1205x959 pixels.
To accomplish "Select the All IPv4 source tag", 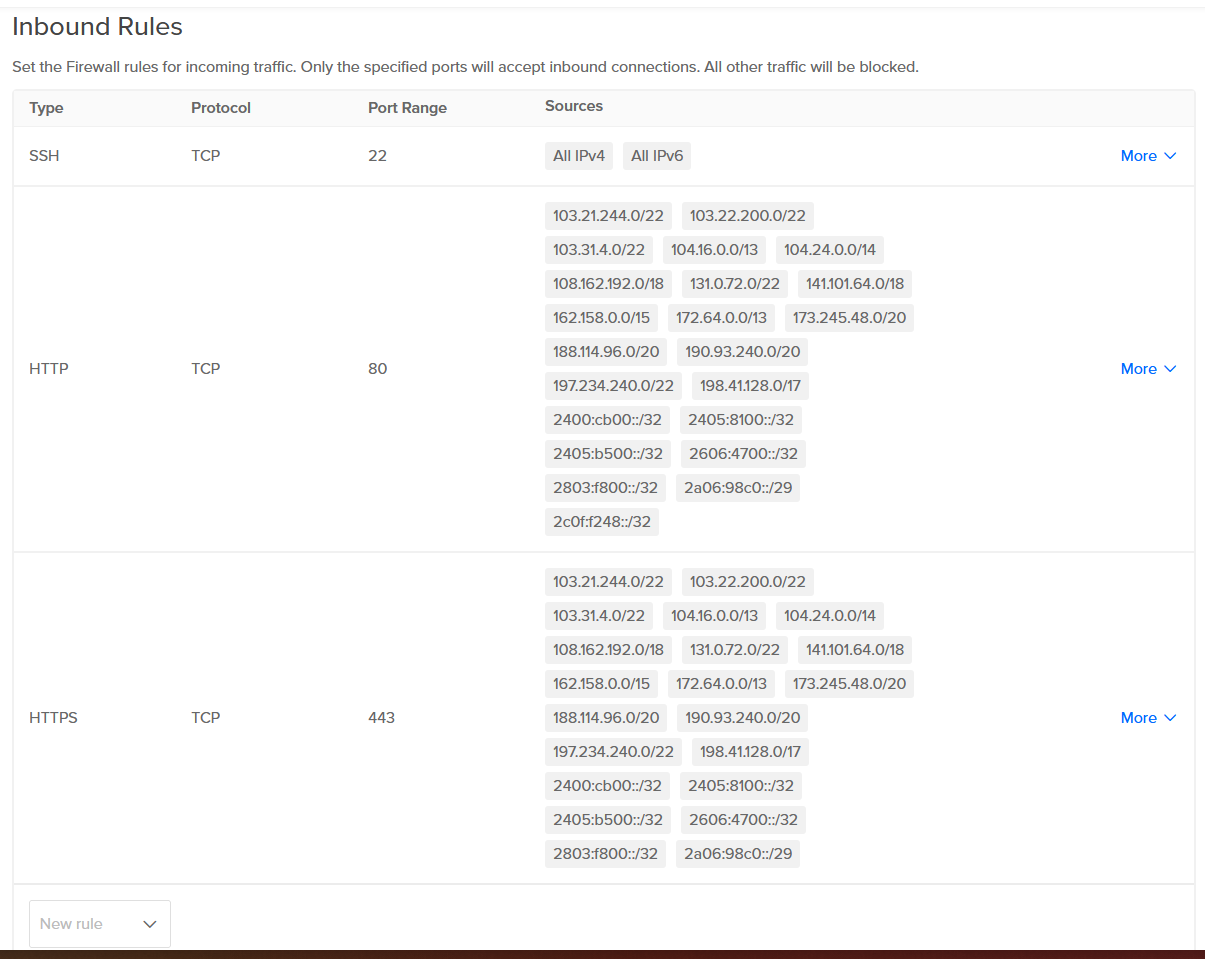I will pyautogui.click(x=579, y=156).
